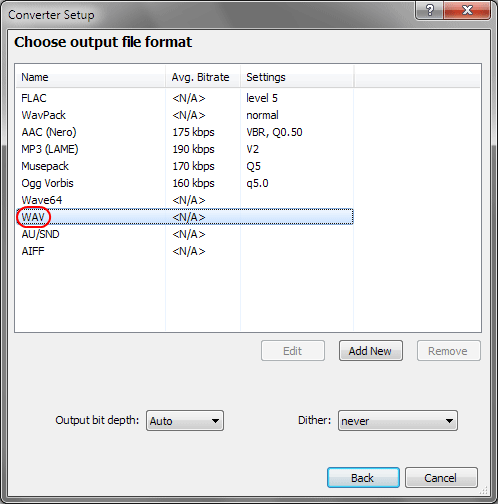Close the Converter Setup window
Screen dimensions: 498x504
pyautogui.click(x=467, y=10)
